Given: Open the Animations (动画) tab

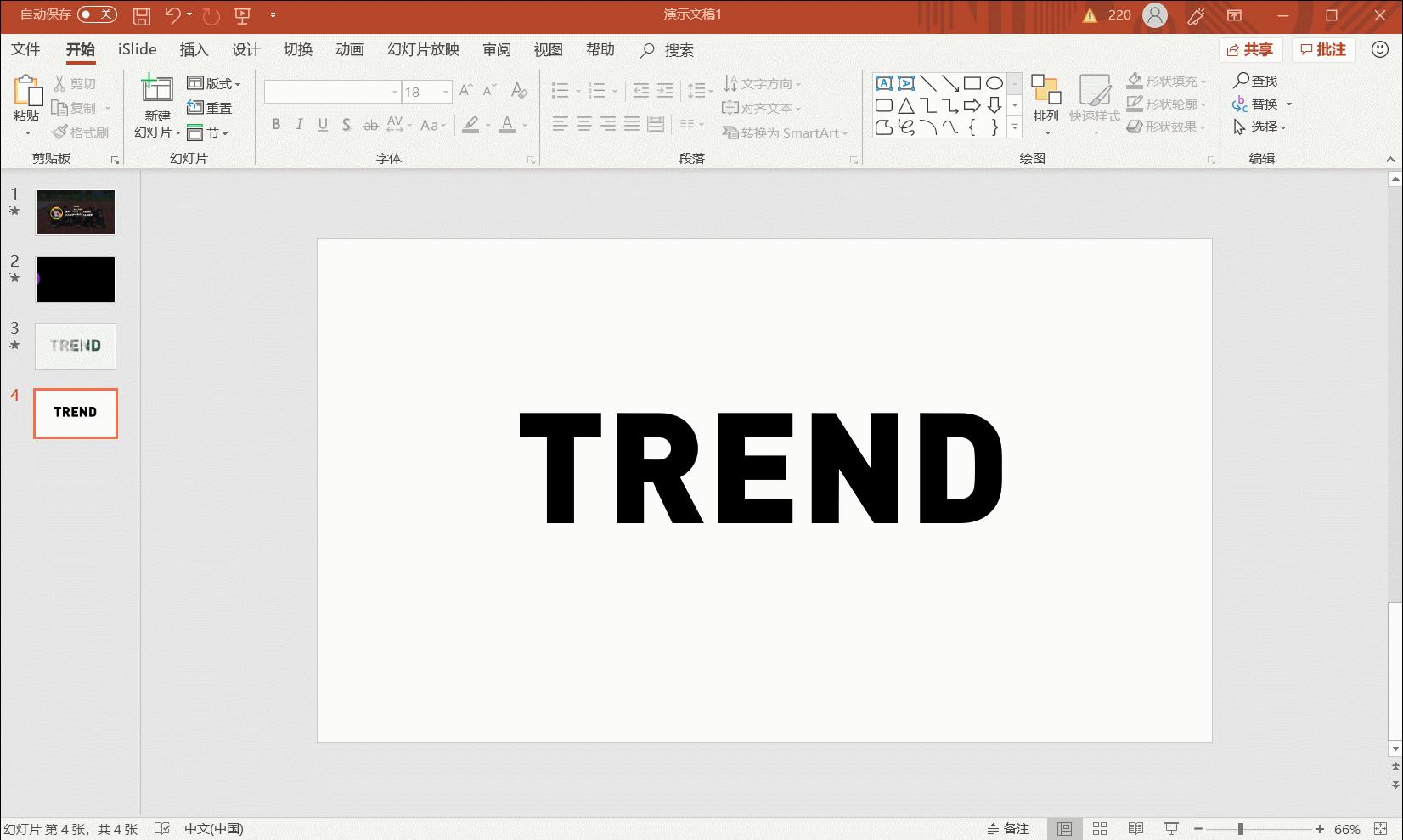Looking at the screenshot, I should point(349,50).
